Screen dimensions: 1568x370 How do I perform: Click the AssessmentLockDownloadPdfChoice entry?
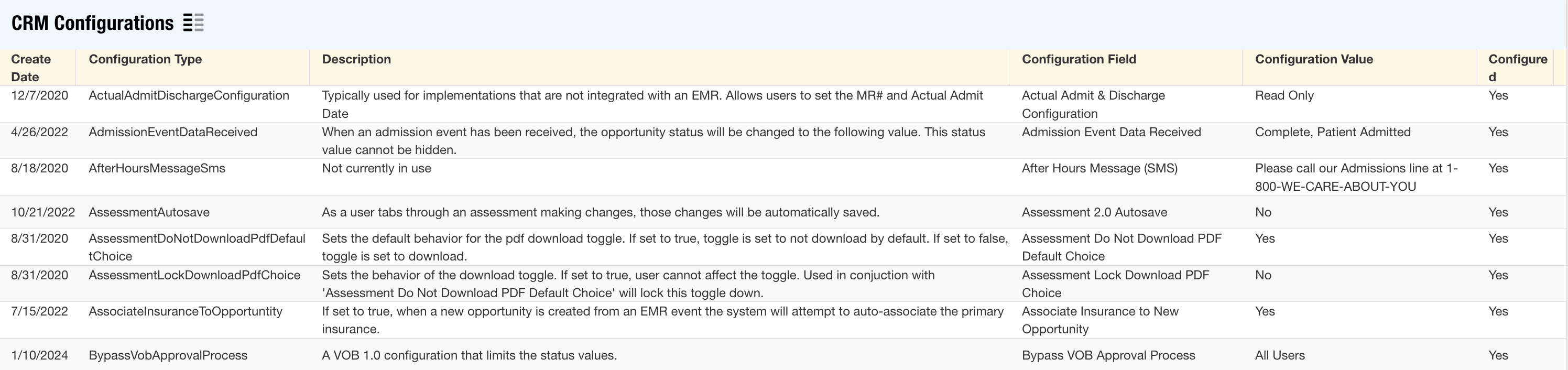194,275
